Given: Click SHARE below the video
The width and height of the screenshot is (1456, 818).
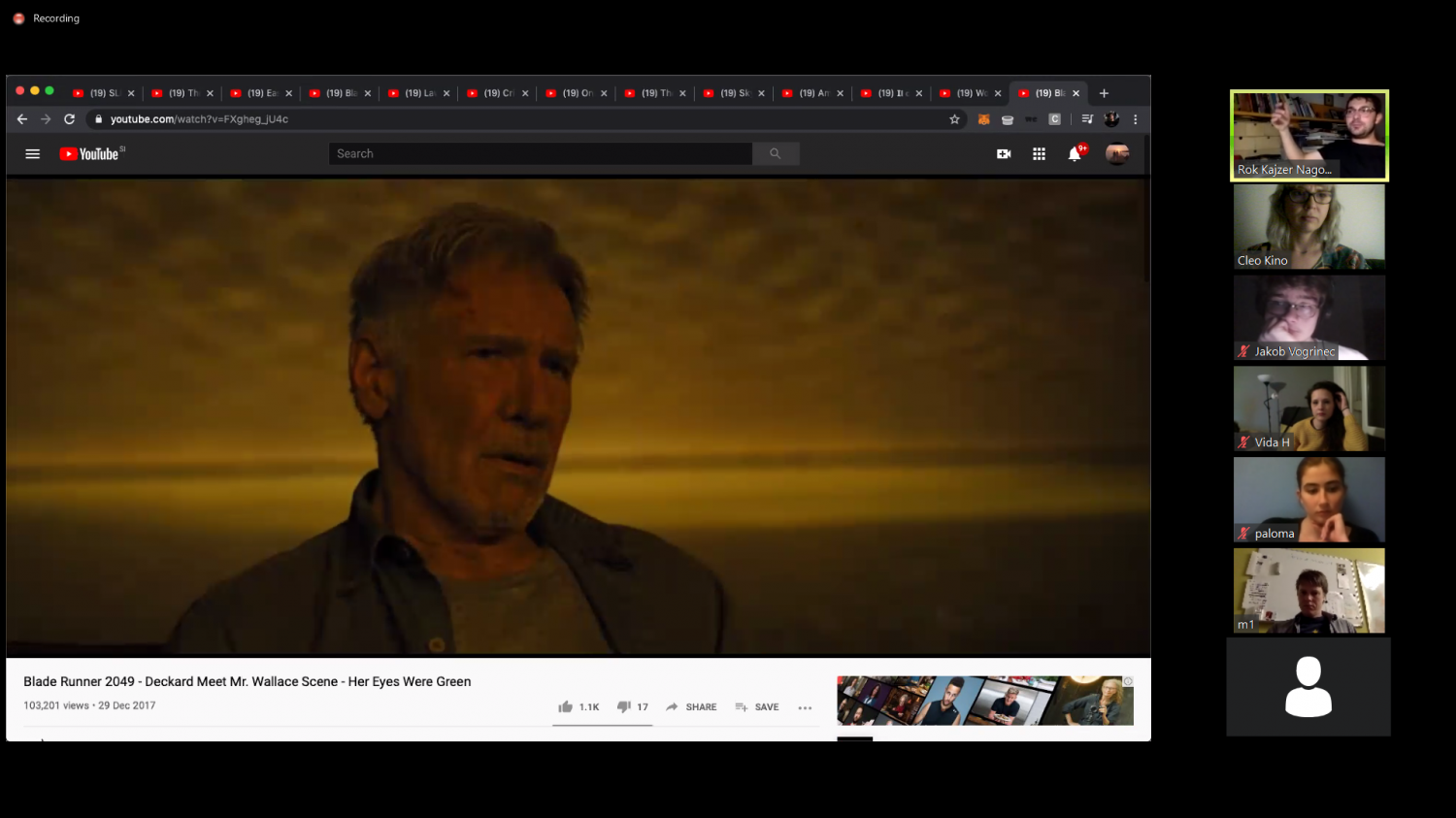Looking at the screenshot, I should coord(691,706).
